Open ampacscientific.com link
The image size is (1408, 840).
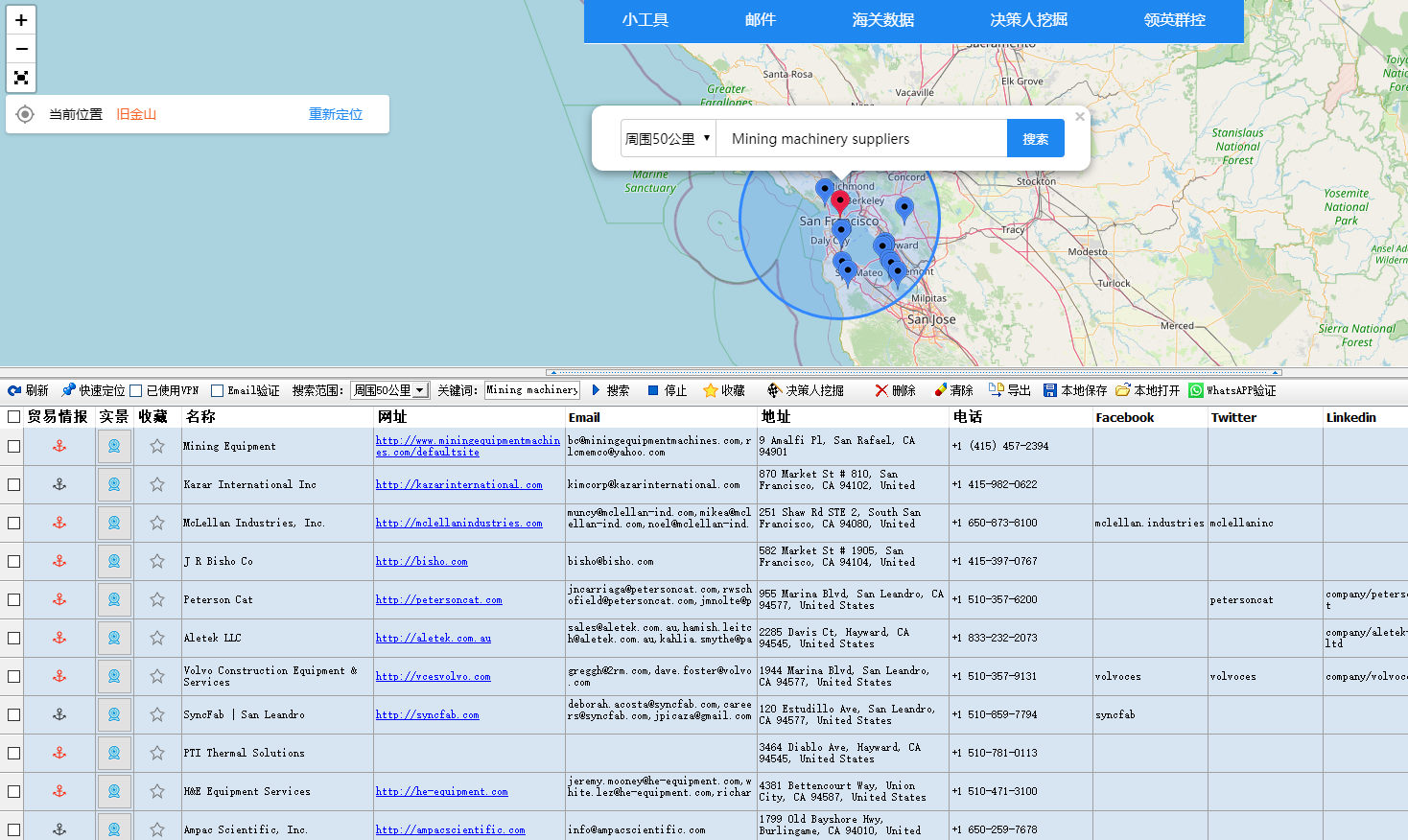click(451, 830)
